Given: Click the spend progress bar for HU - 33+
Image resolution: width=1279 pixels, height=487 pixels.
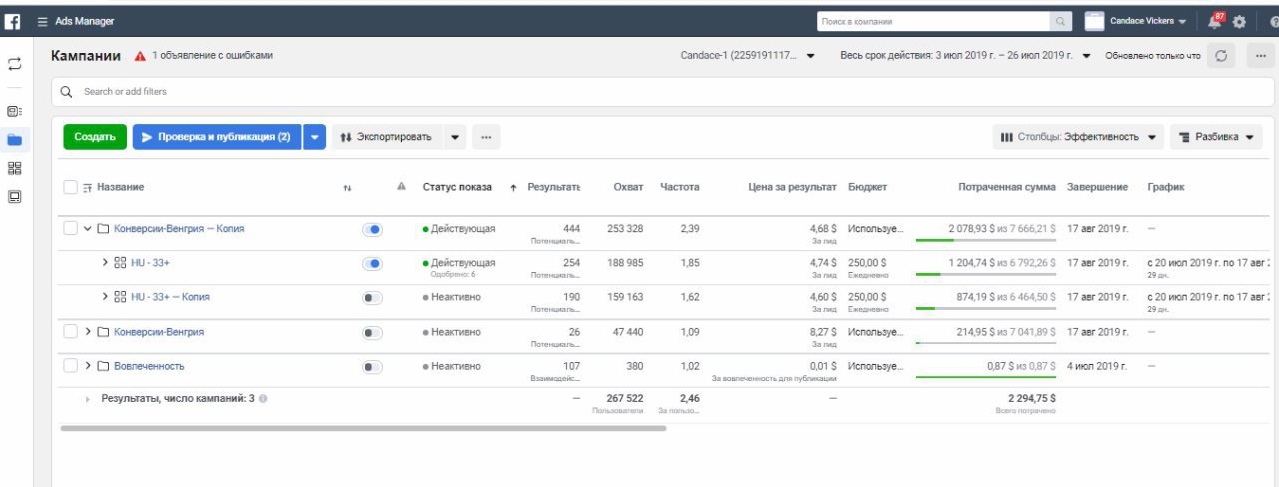Looking at the screenshot, I should pyautogui.click(x=986, y=274).
